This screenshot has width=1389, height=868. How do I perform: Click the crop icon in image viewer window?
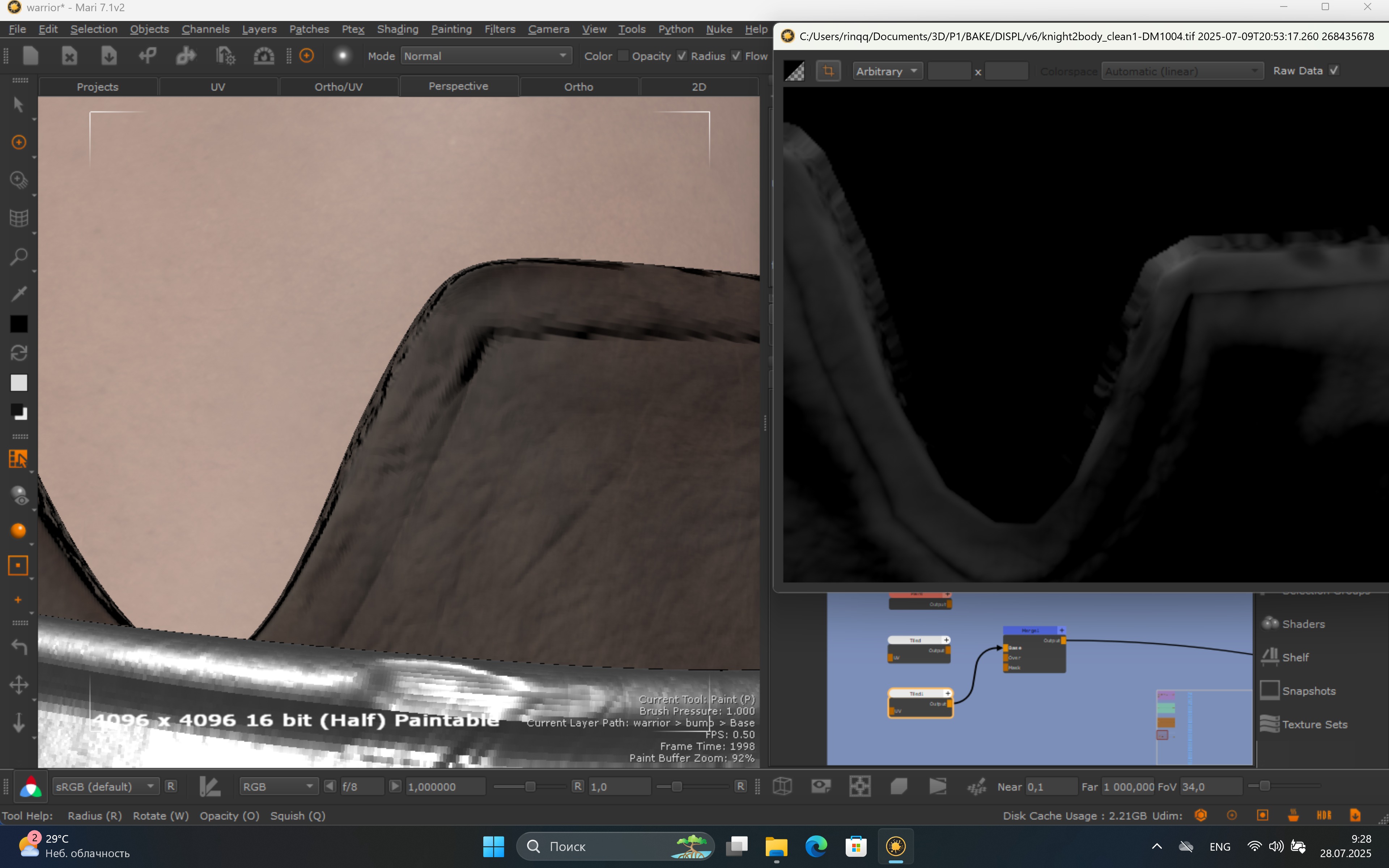[828, 71]
